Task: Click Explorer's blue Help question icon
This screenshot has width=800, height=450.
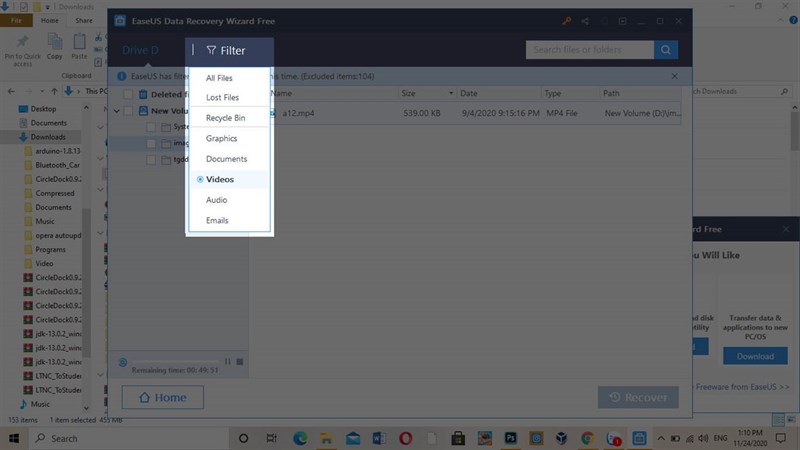Action: tap(793, 20)
